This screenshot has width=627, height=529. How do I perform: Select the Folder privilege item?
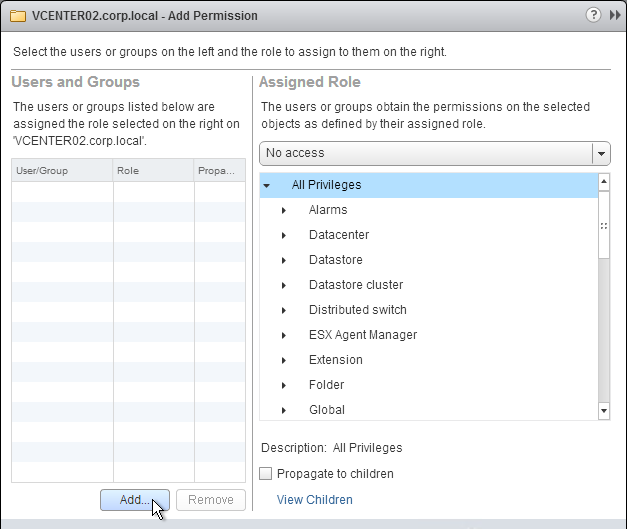(x=326, y=385)
